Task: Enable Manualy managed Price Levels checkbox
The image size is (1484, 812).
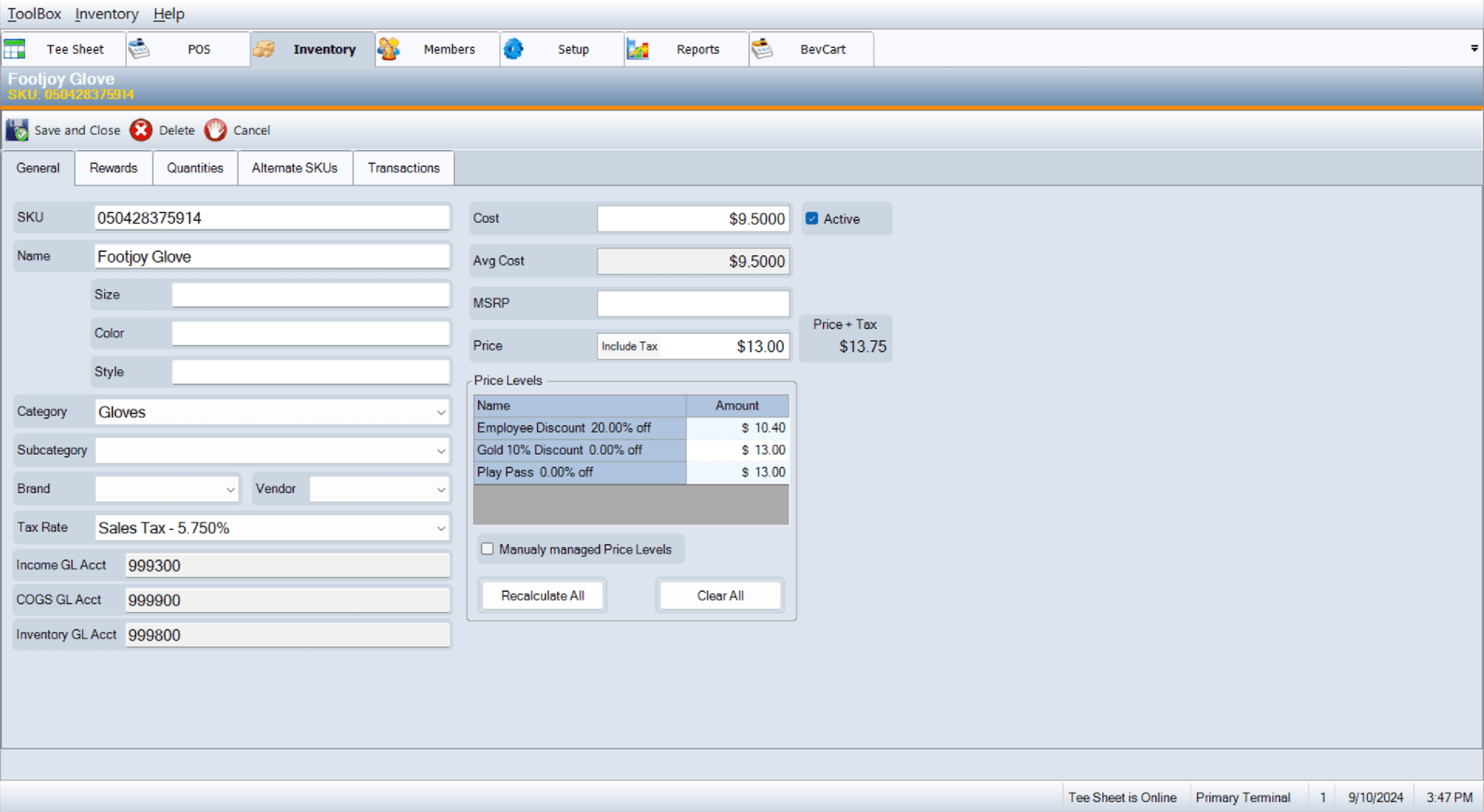Action: [x=488, y=549]
